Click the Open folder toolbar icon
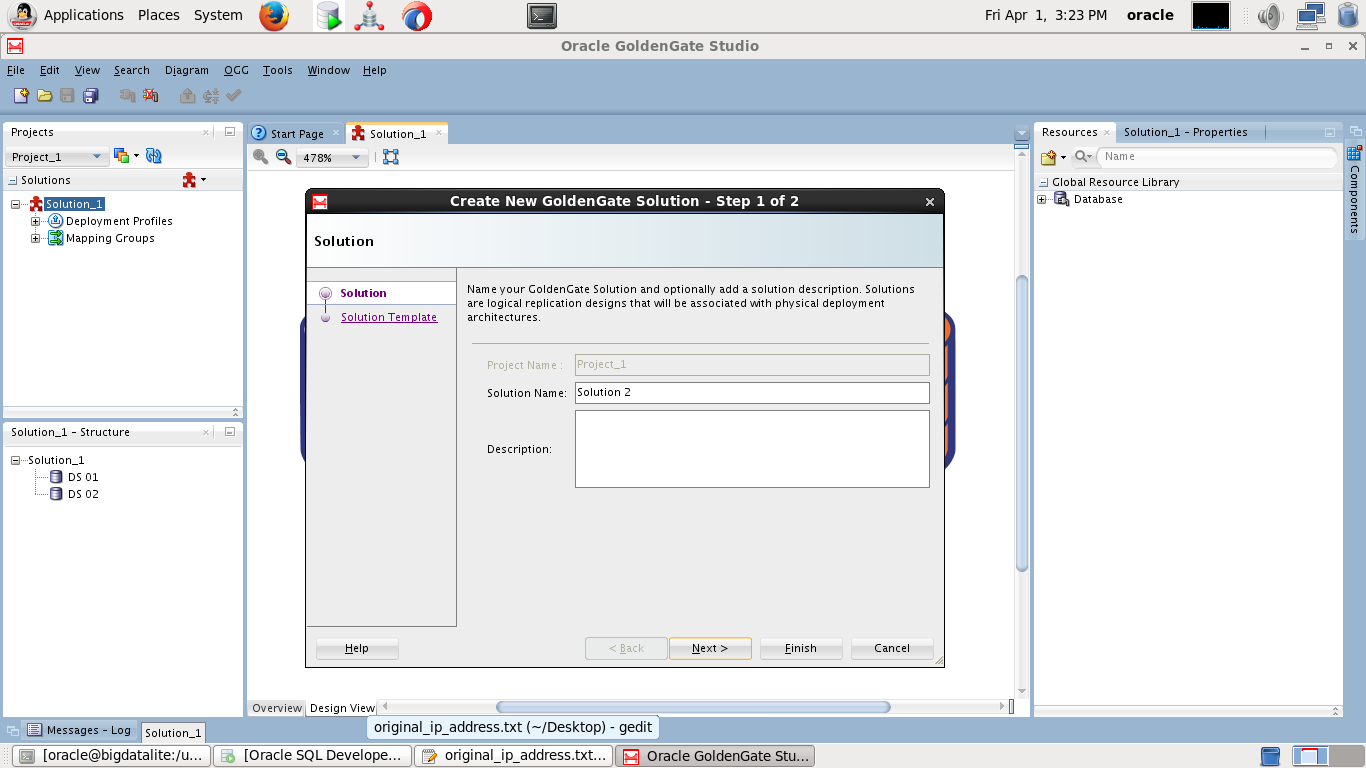 [44, 96]
